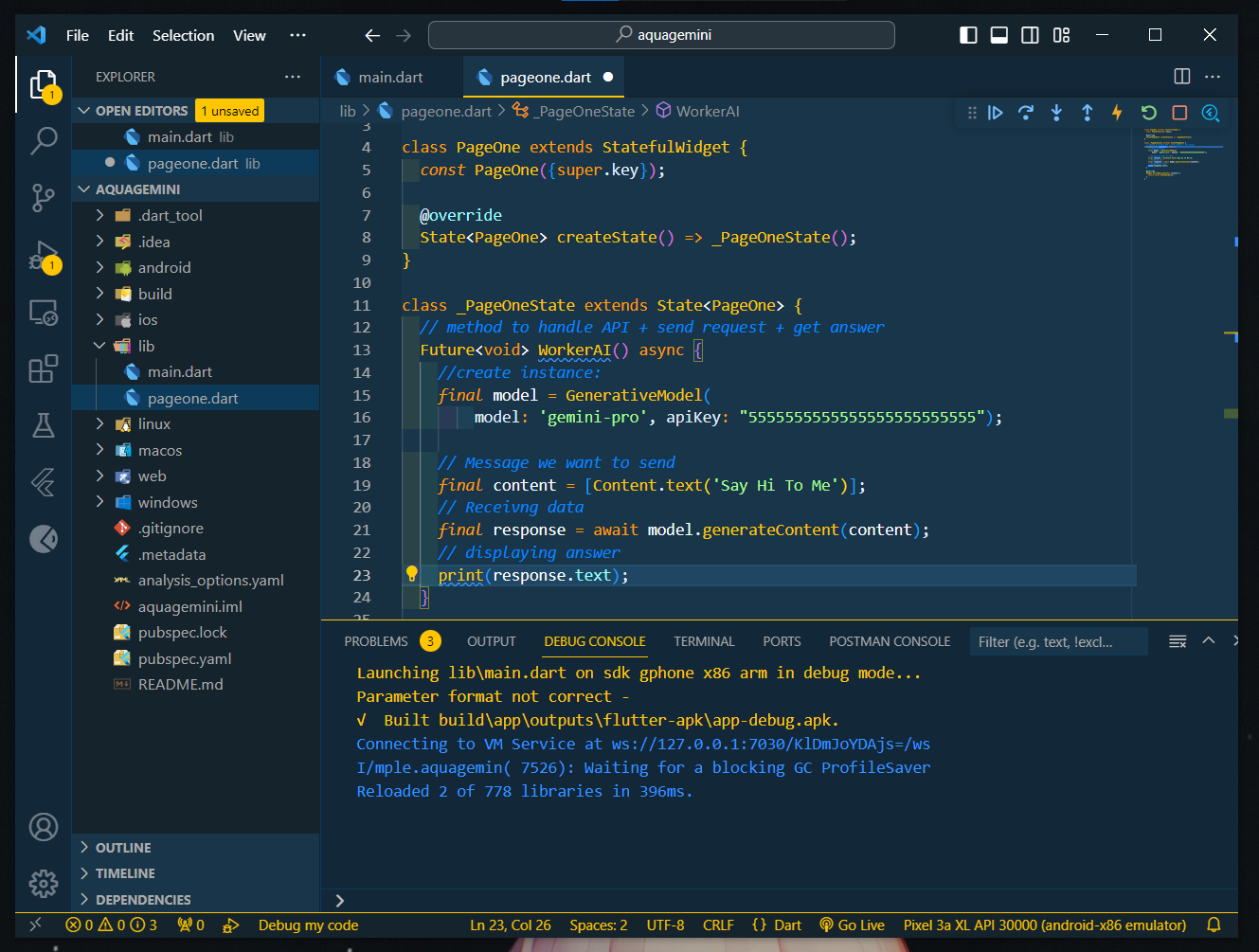Click the debug toolbar drag handle
This screenshot has height=952, width=1259.
972,113
